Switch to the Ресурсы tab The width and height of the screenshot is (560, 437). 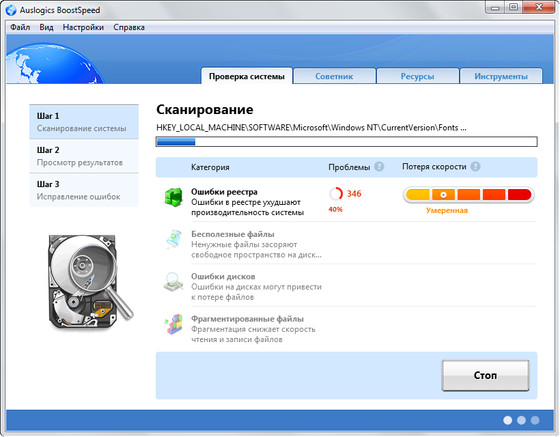click(x=418, y=76)
